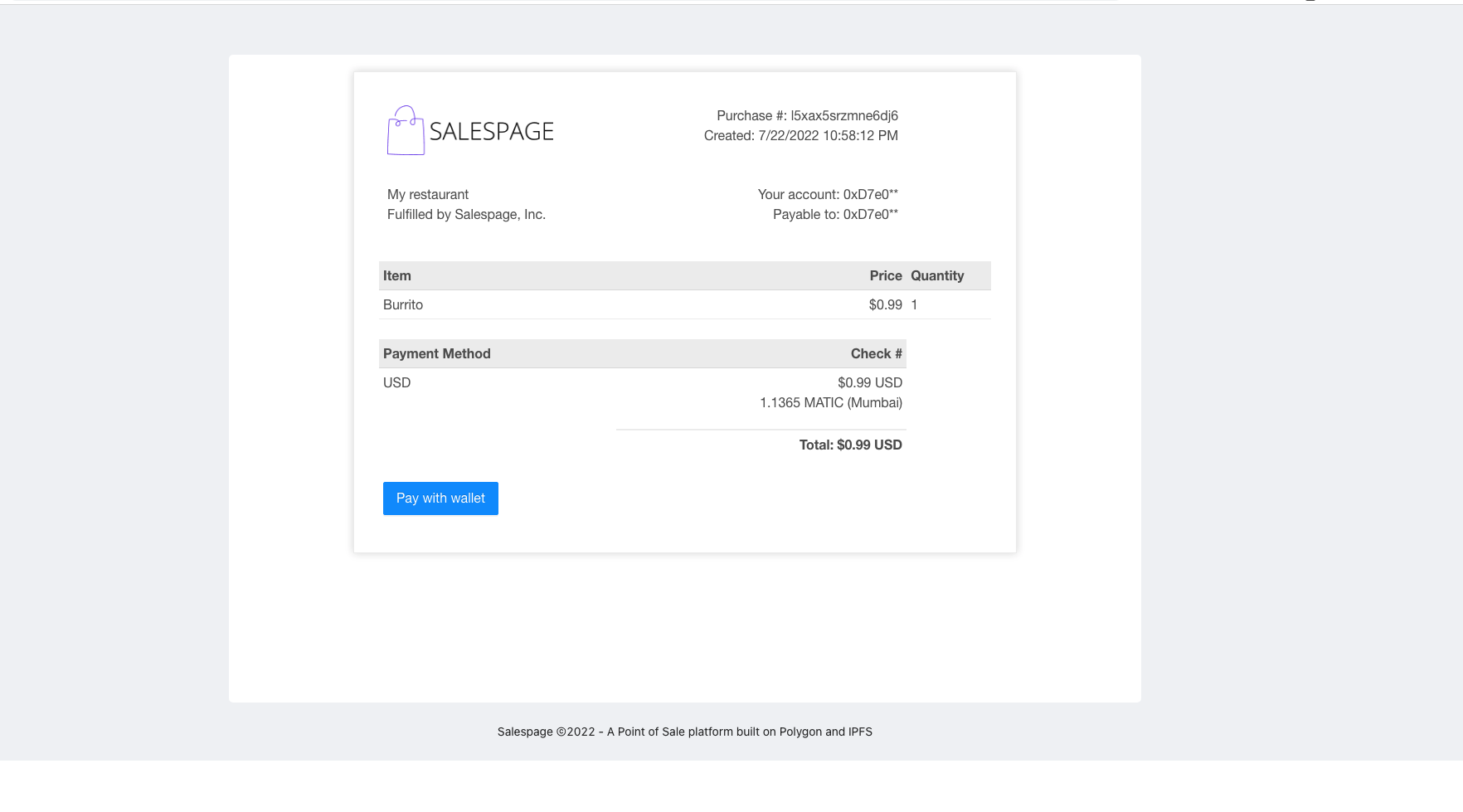Click the Check # header
This screenshot has height=812, width=1463.
[x=877, y=353]
